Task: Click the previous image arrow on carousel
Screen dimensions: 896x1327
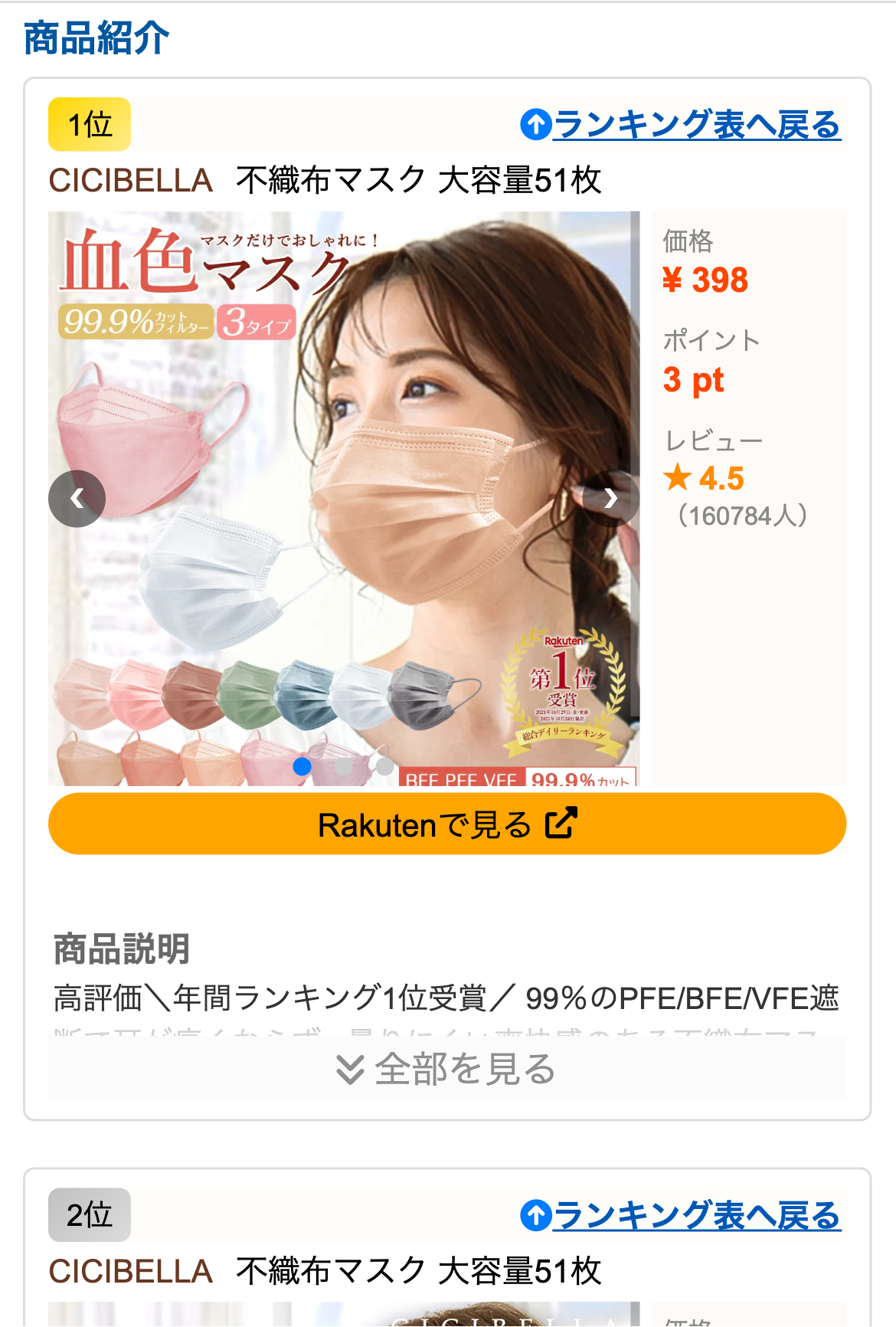Action: point(77,499)
